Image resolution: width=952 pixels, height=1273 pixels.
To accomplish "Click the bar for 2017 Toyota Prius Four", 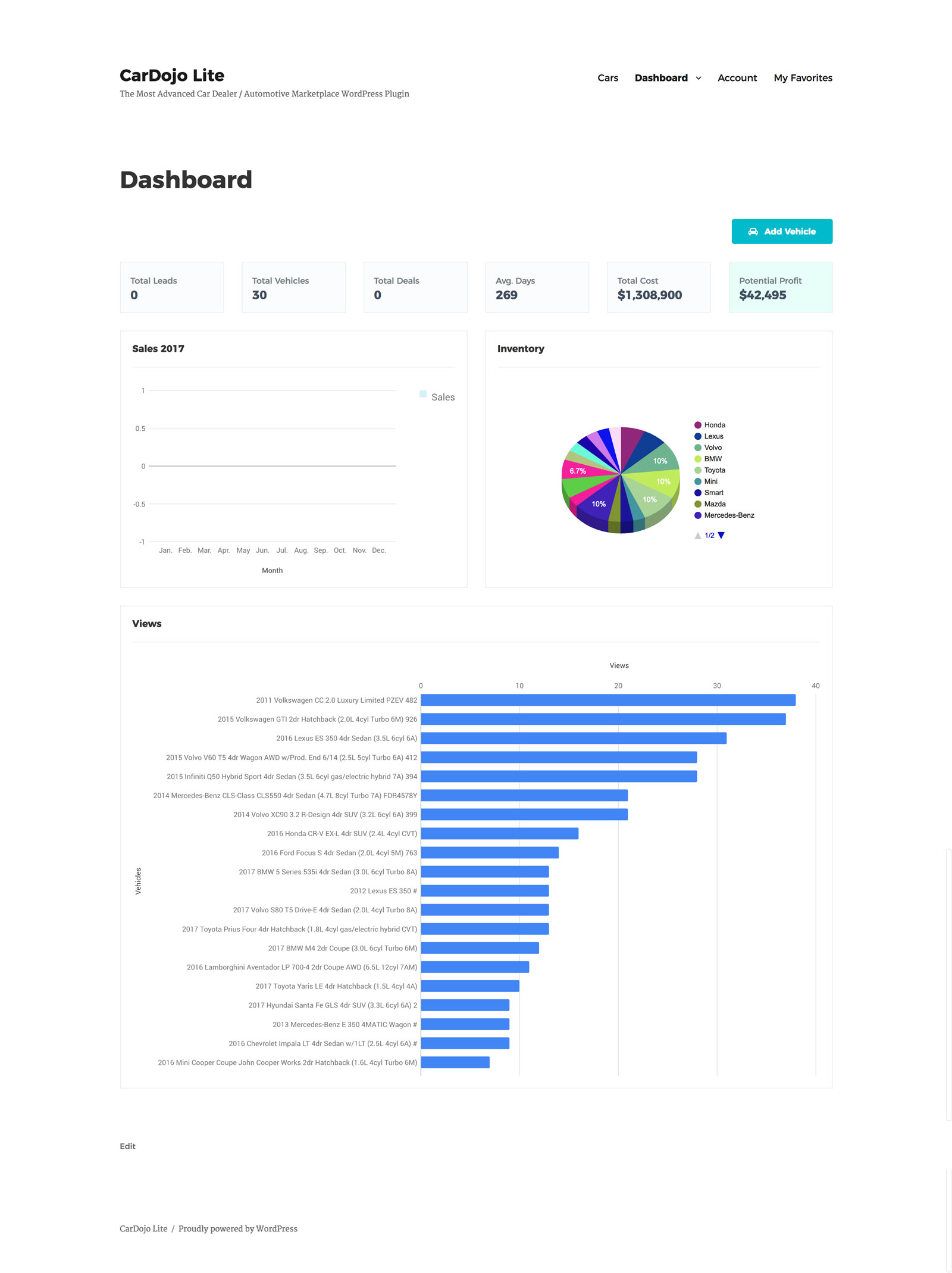I will pyautogui.click(x=485, y=928).
